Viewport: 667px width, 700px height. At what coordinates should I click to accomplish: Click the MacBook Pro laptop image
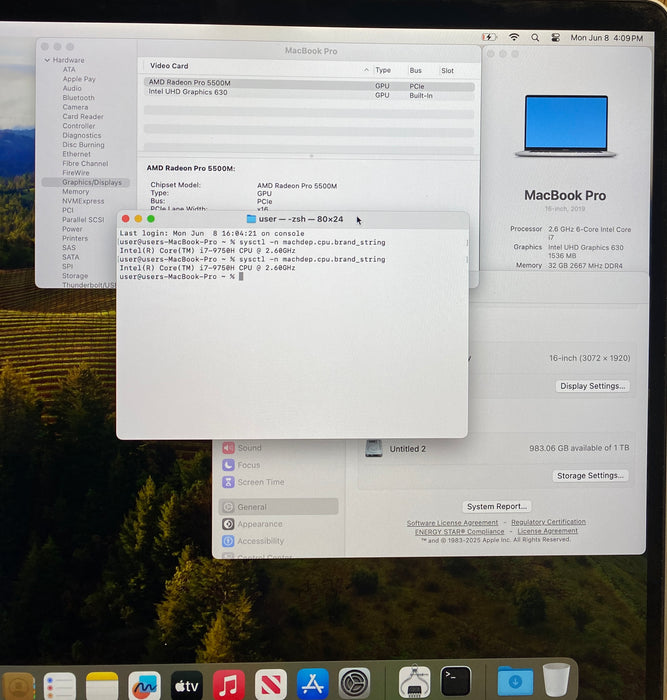point(566,126)
